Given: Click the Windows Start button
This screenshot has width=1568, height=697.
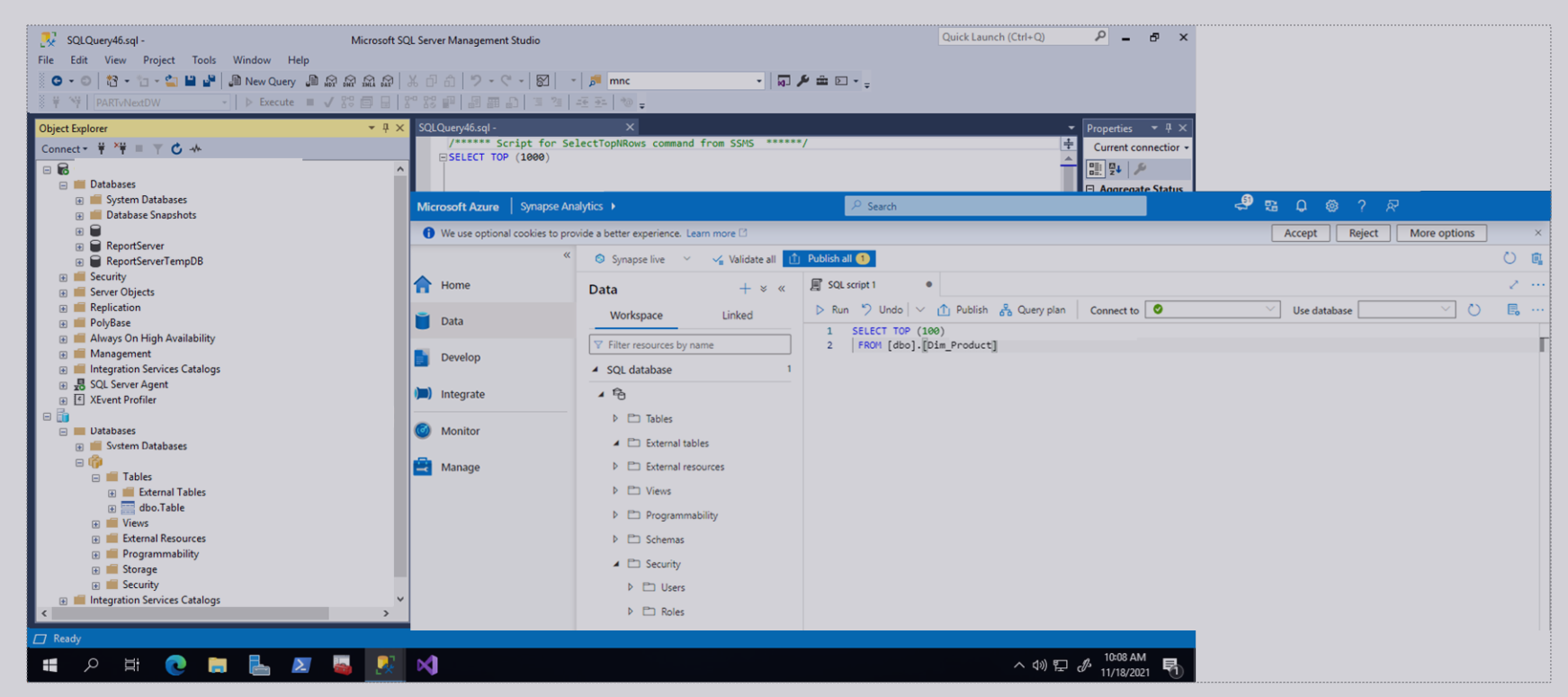Looking at the screenshot, I should tap(50, 666).
